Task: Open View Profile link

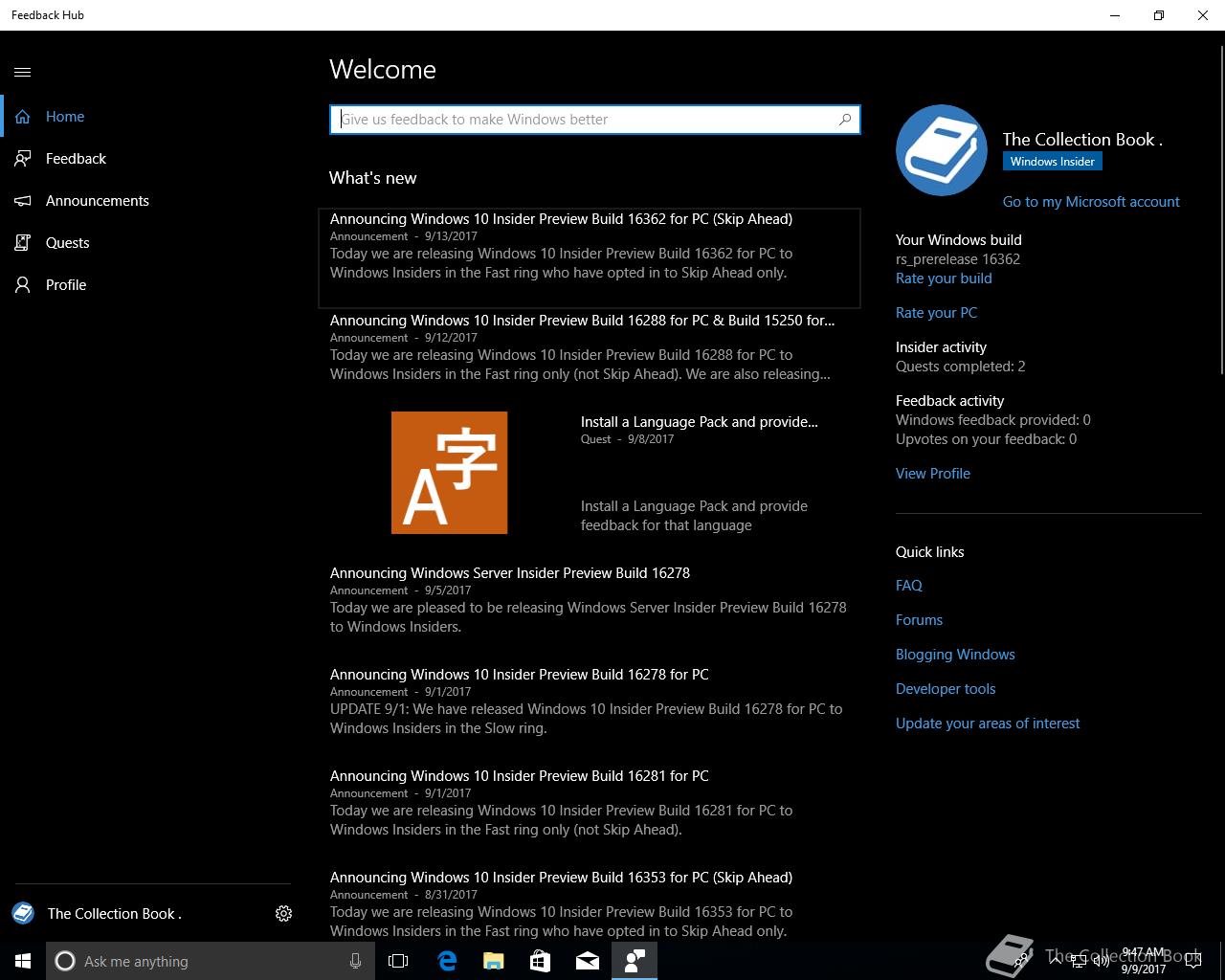Action: coord(933,474)
